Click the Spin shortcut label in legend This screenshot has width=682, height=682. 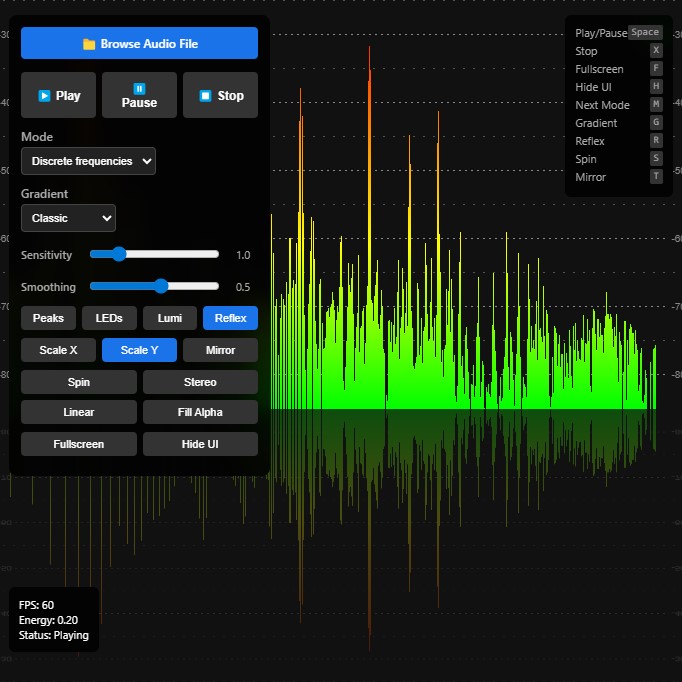click(586, 159)
